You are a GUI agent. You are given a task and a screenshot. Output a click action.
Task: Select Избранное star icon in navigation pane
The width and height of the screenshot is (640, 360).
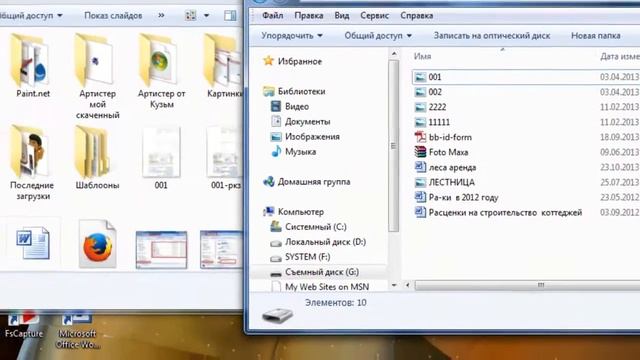(269, 61)
